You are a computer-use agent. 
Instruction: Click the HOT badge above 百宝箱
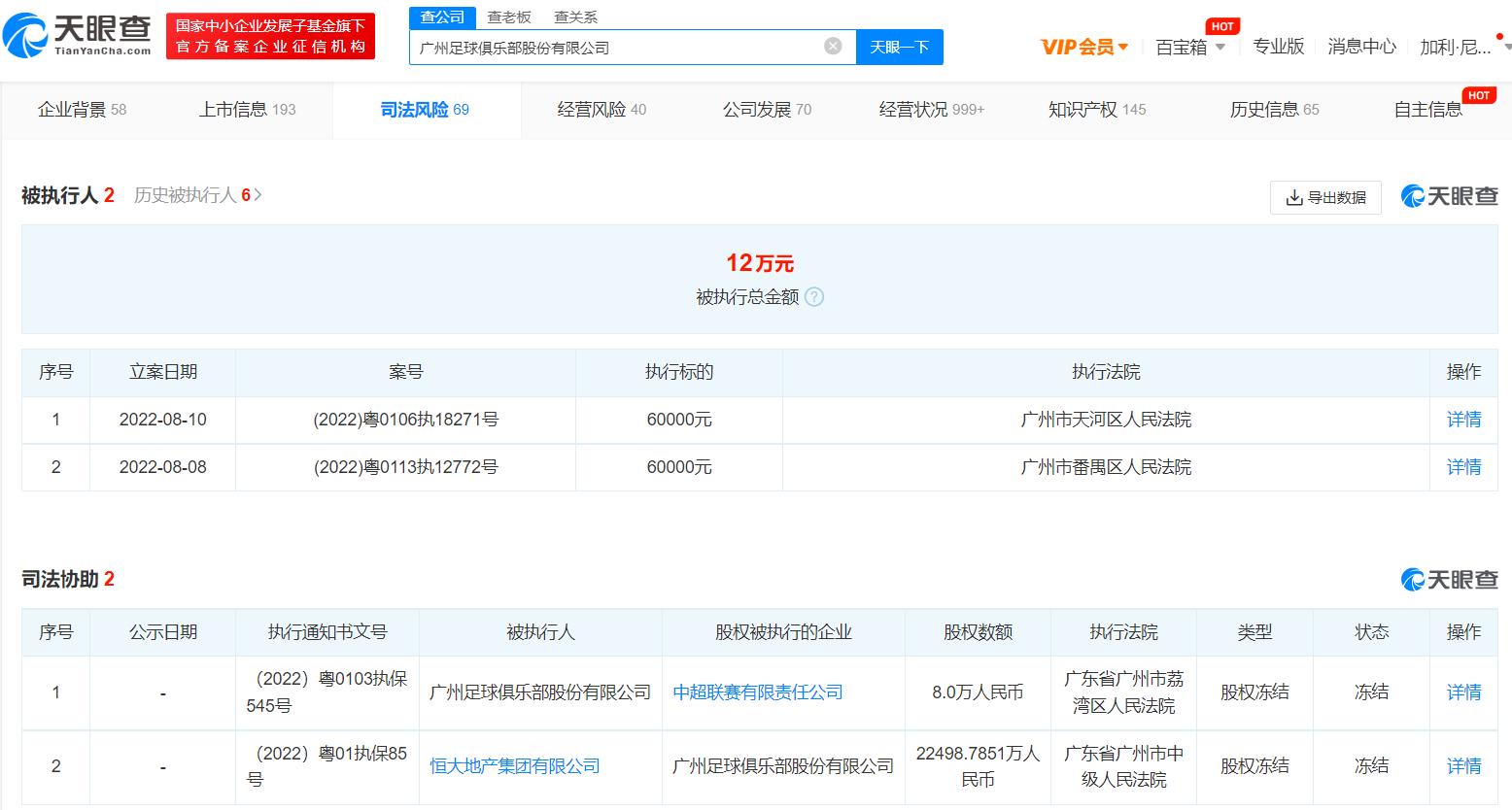[1222, 26]
